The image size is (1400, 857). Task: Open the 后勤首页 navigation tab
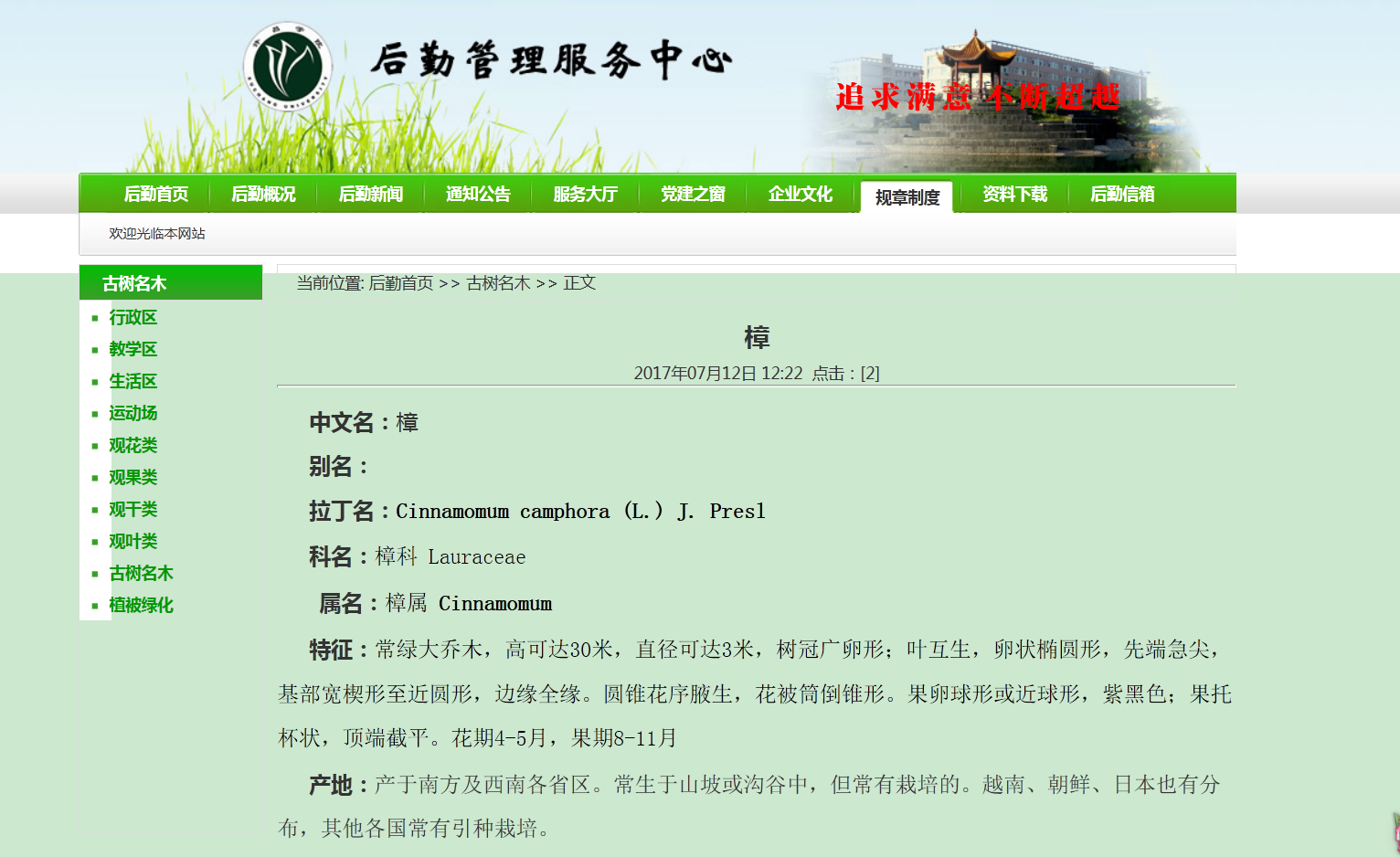156,195
